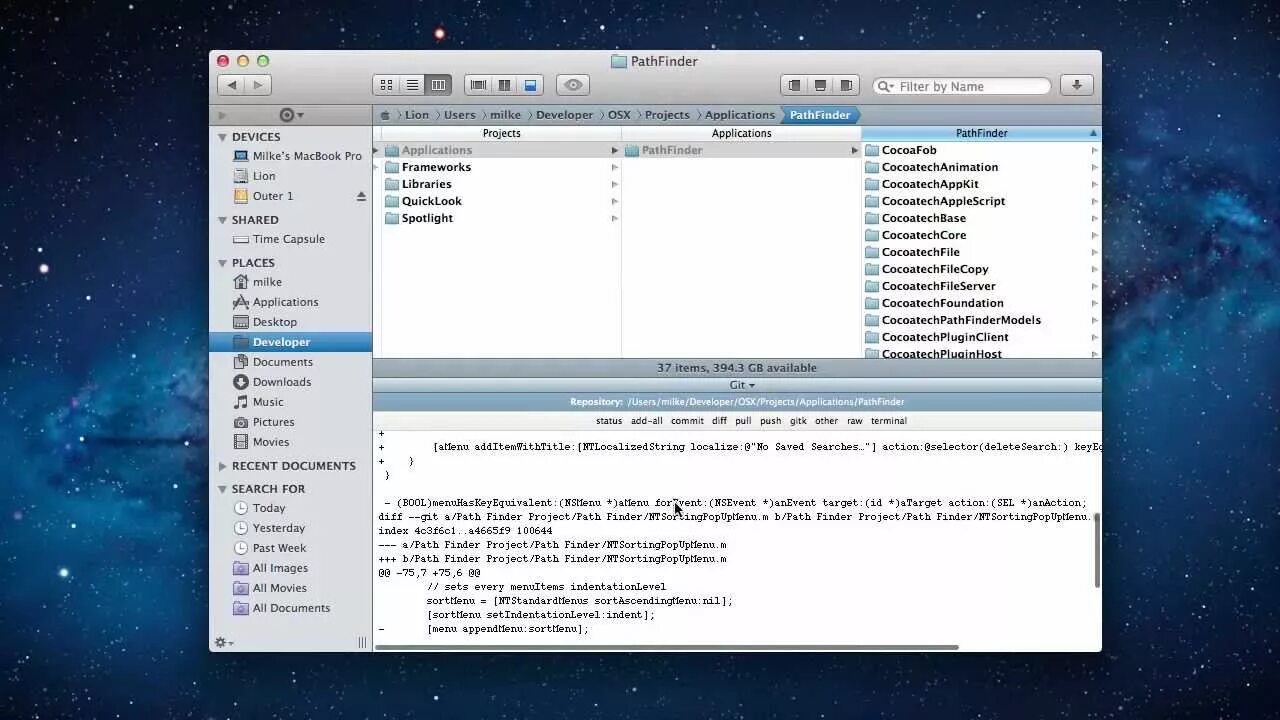The width and height of the screenshot is (1280, 720).
Task: Open Downloads in the sidebar
Action: click(271, 382)
